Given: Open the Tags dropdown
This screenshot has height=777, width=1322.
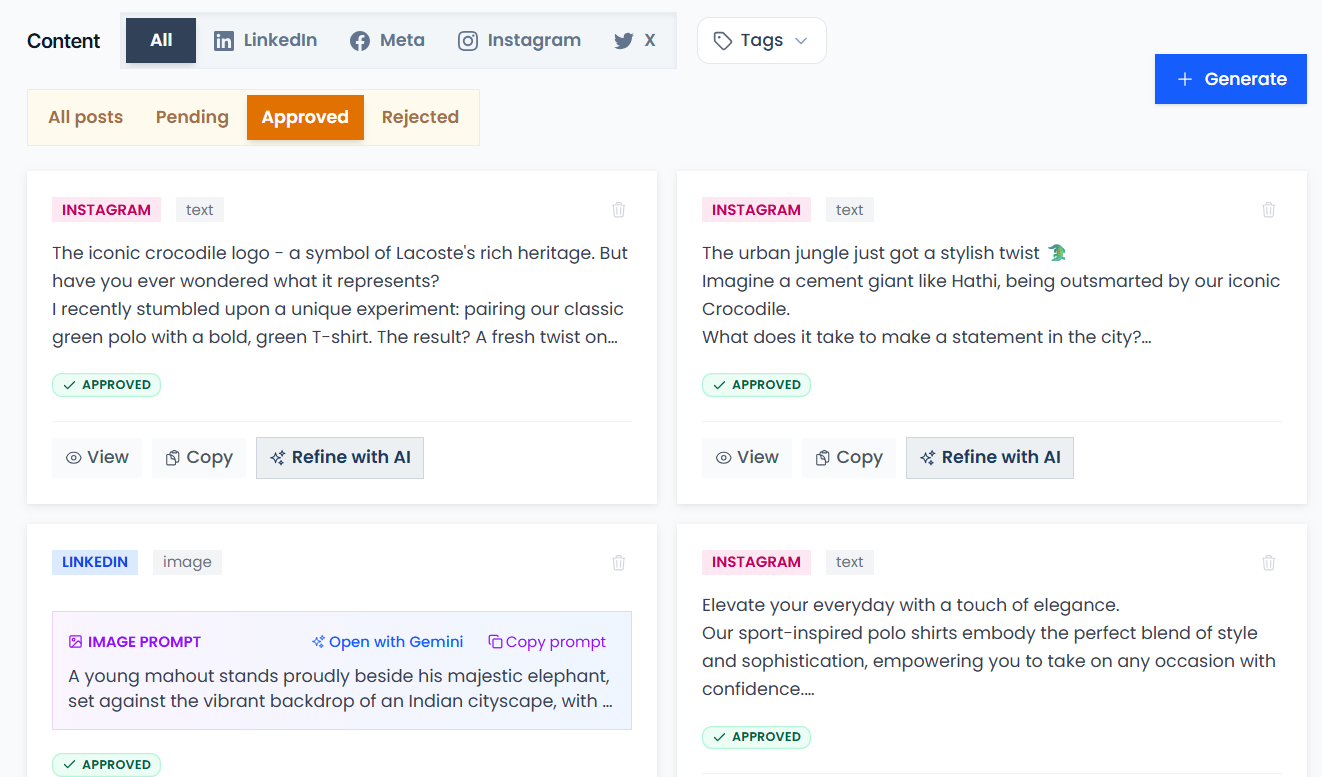Looking at the screenshot, I should 761,41.
